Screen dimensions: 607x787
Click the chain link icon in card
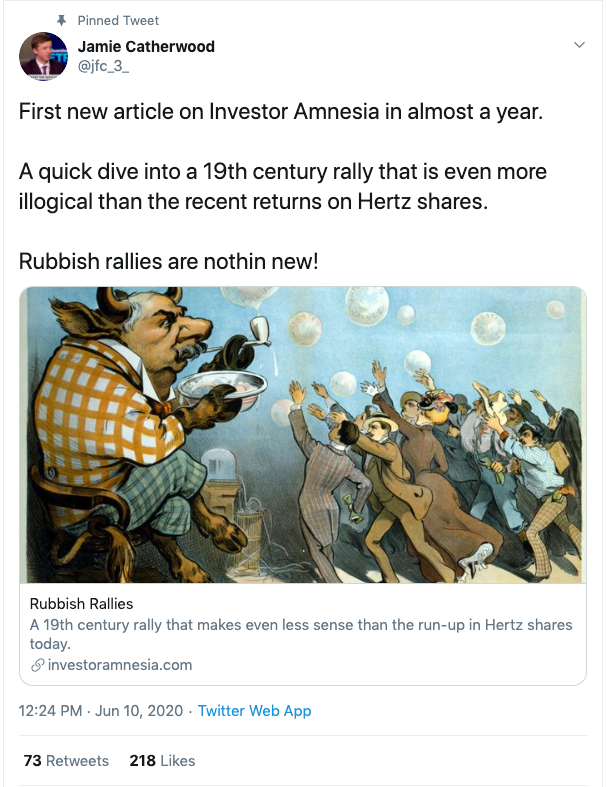(38, 665)
